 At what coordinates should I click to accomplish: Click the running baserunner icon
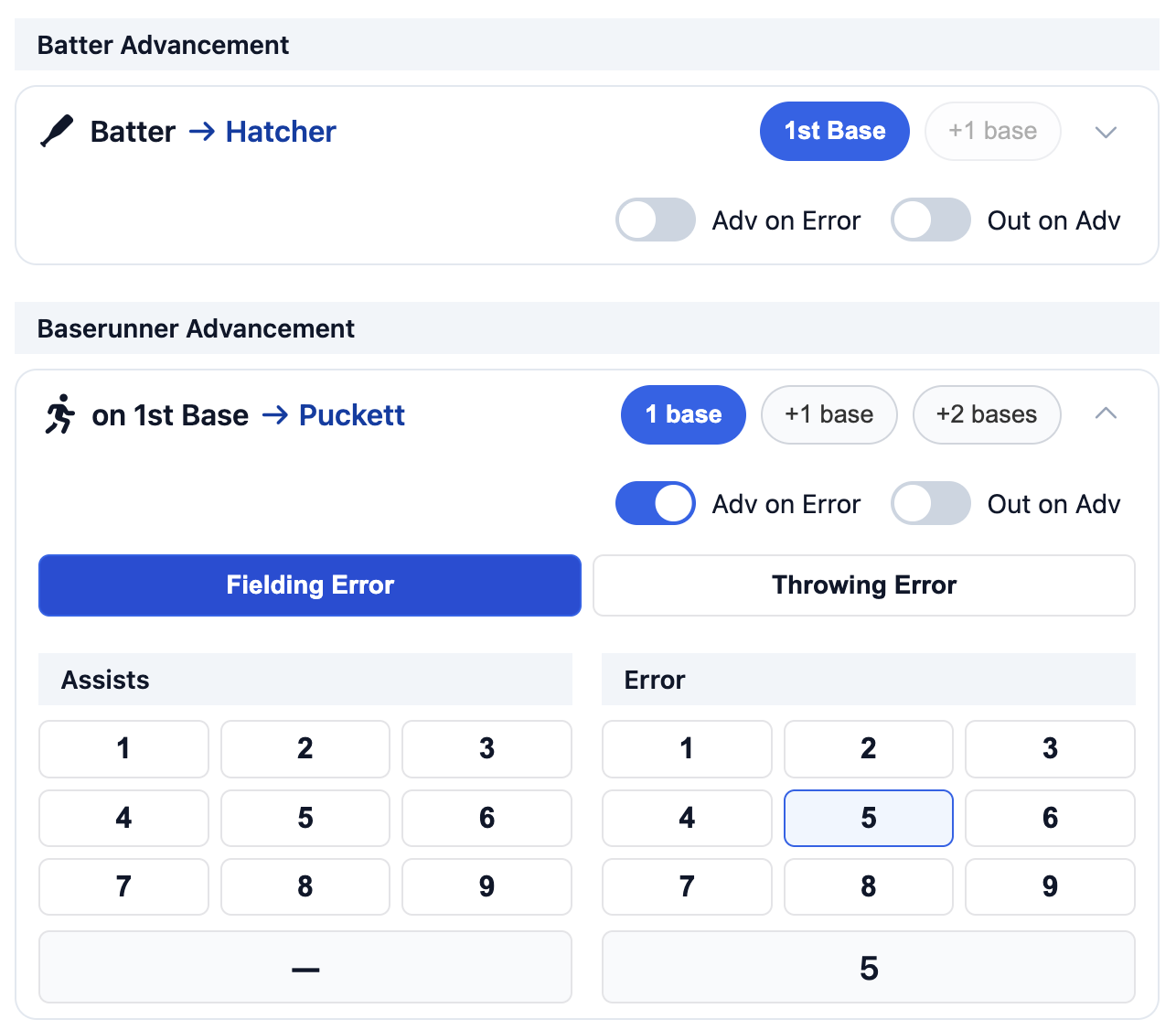click(60, 414)
